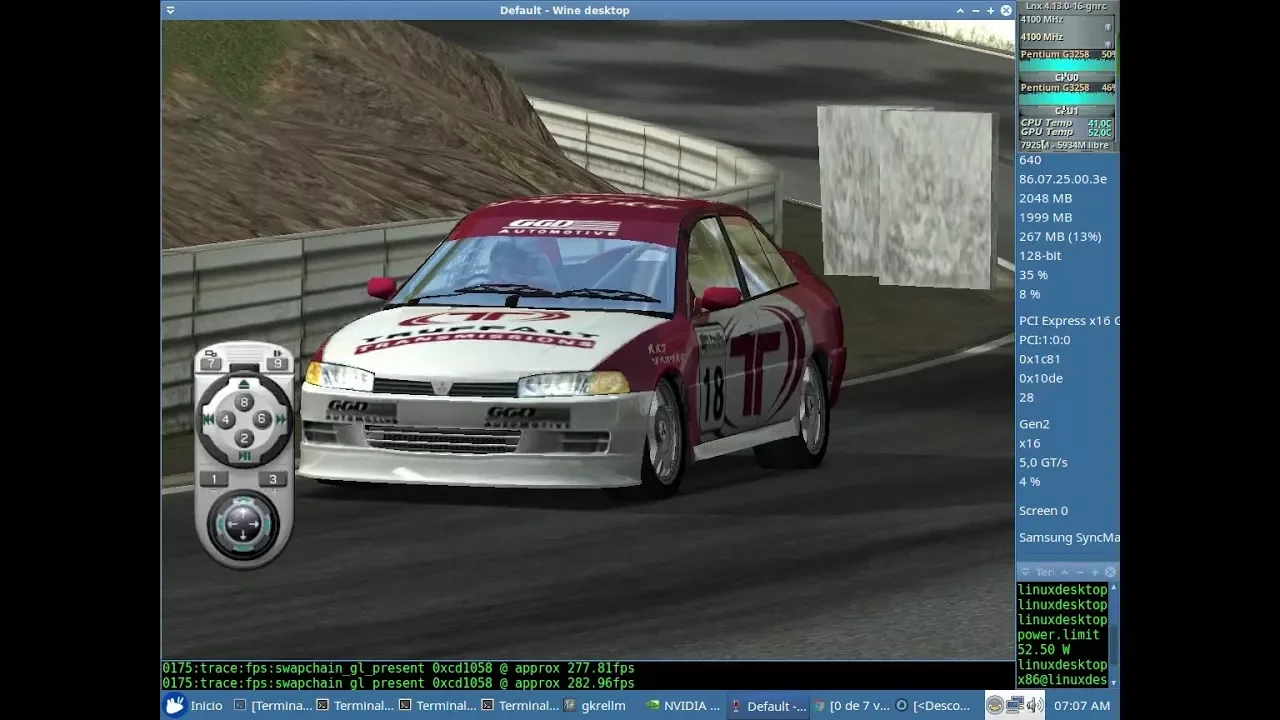The width and height of the screenshot is (1280, 720).
Task: Toggle play/pause on the replay remote
Action: point(244,456)
